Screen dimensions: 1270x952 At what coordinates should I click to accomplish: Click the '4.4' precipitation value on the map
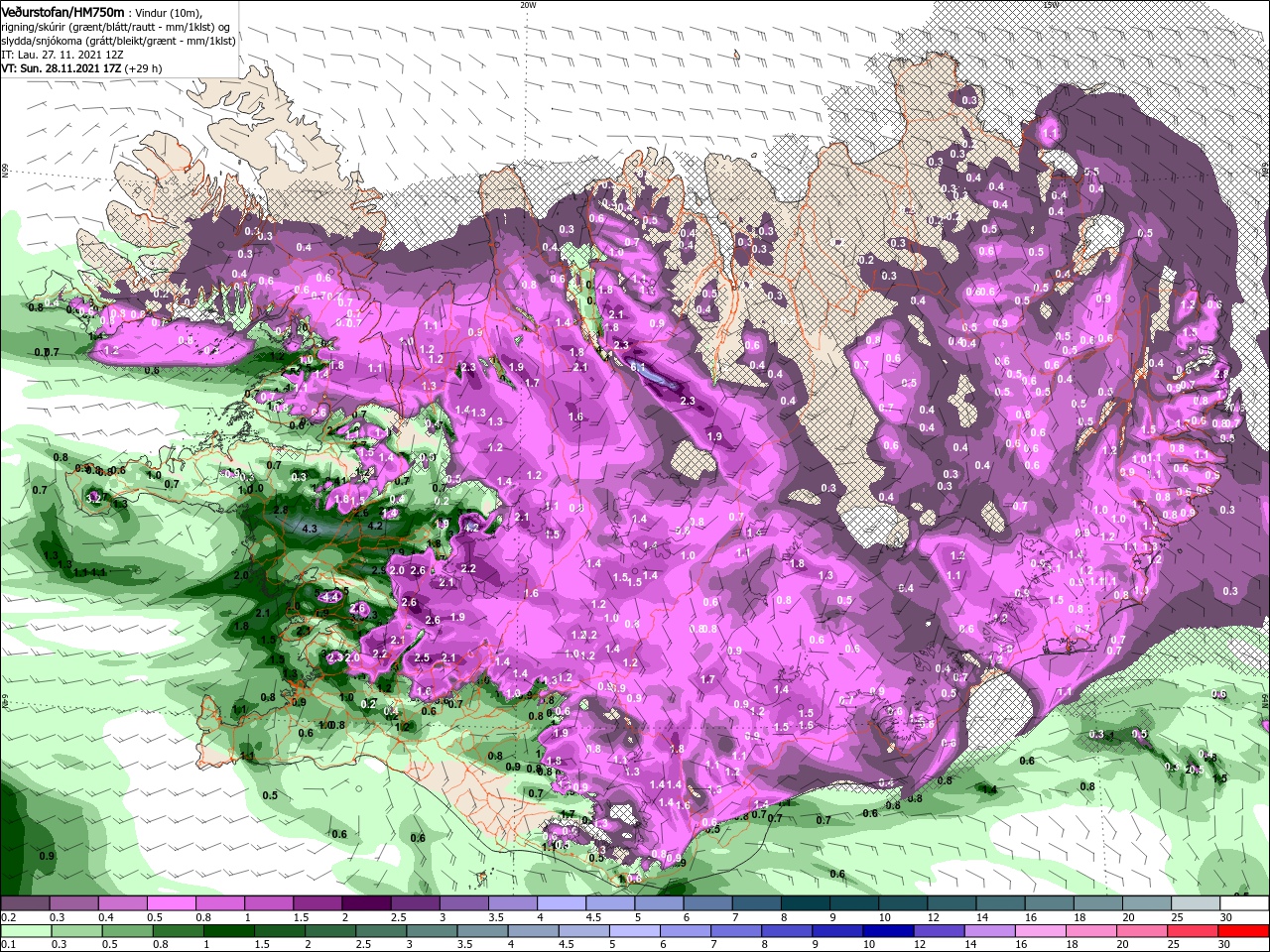(x=330, y=597)
